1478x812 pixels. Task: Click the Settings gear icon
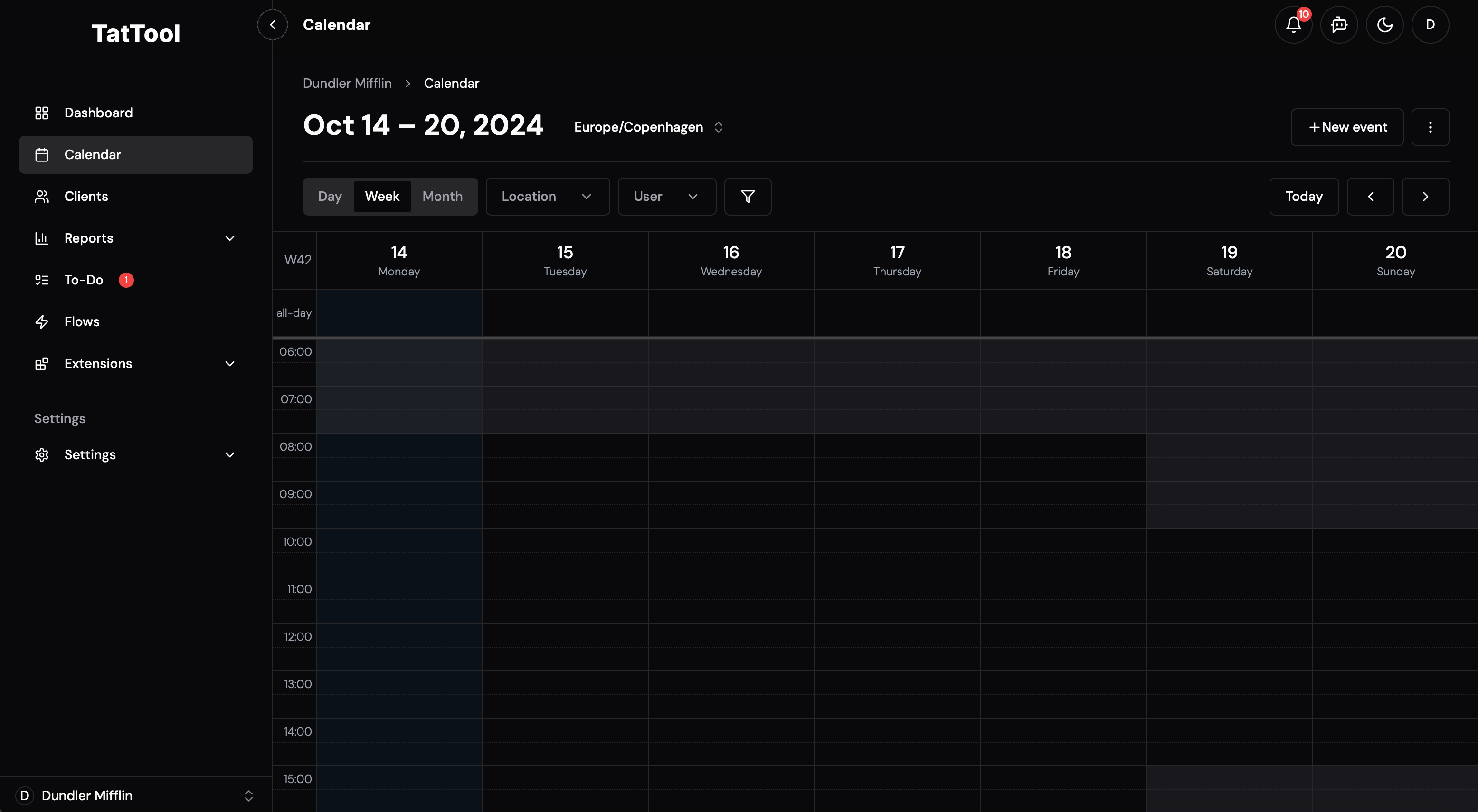pyautogui.click(x=42, y=455)
